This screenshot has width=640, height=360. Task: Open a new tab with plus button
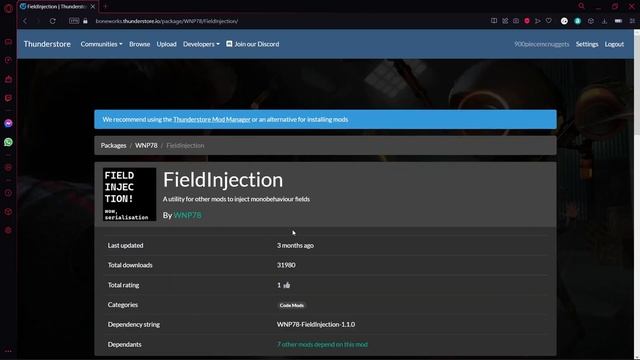click(x=105, y=7)
